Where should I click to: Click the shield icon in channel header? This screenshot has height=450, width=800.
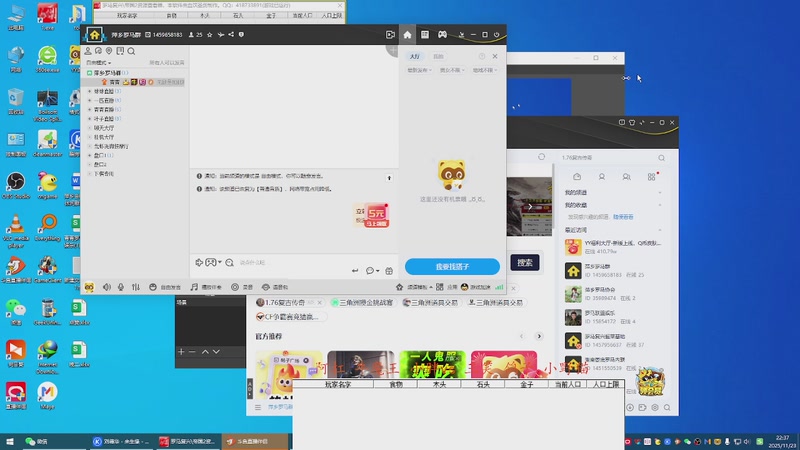tap(241, 35)
